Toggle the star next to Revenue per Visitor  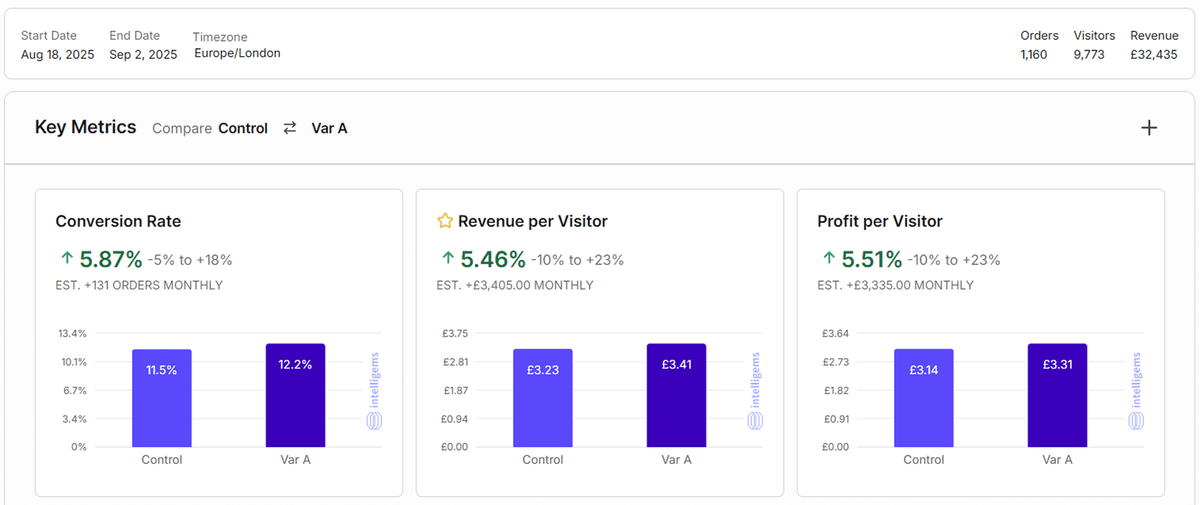coord(445,221)
